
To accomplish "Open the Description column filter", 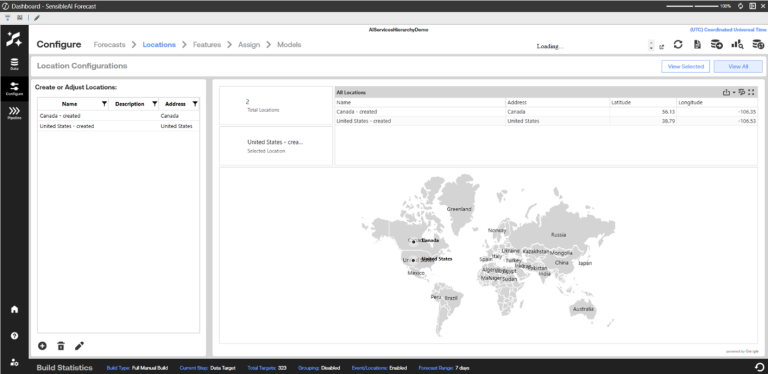I will 154,104.
